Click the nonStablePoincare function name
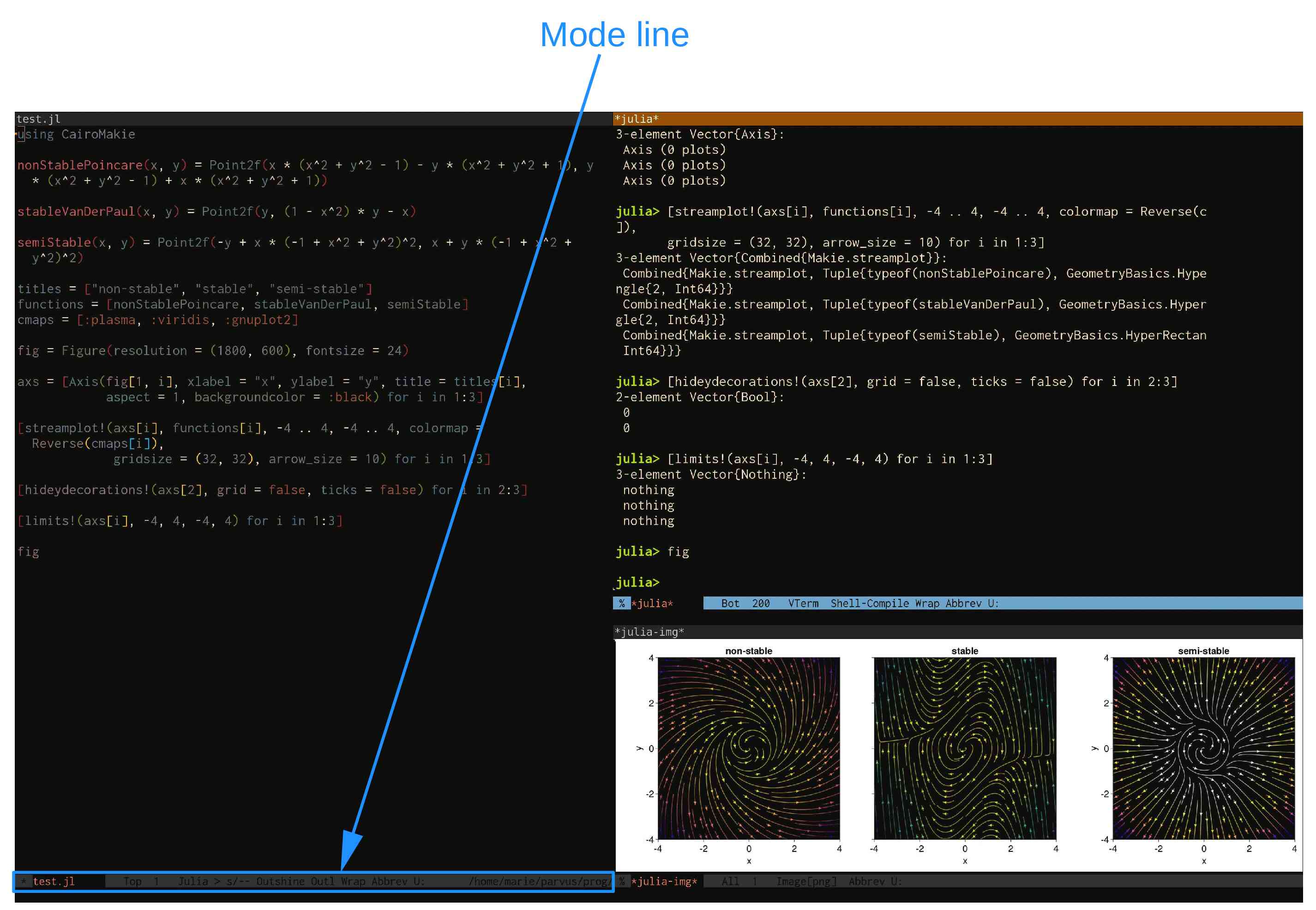This screenshot has height=910, width=1316. 80,165
